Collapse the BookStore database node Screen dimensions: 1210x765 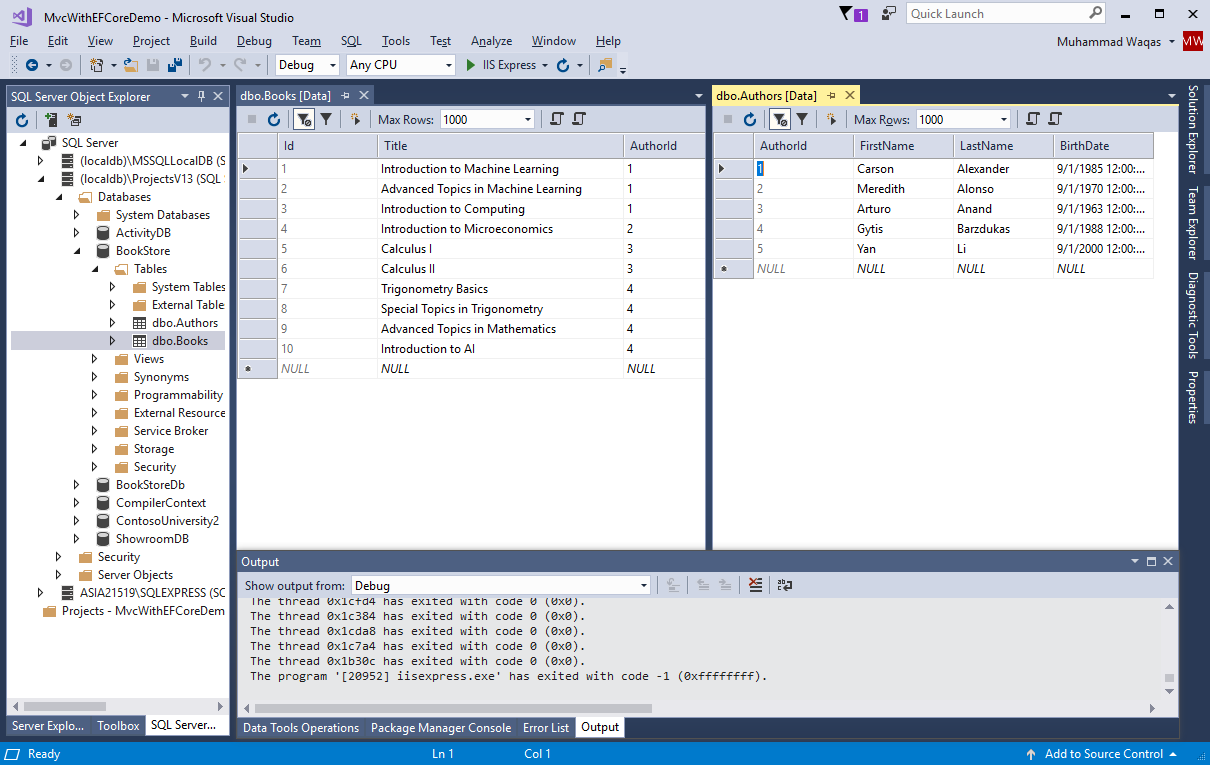point(77,251)
